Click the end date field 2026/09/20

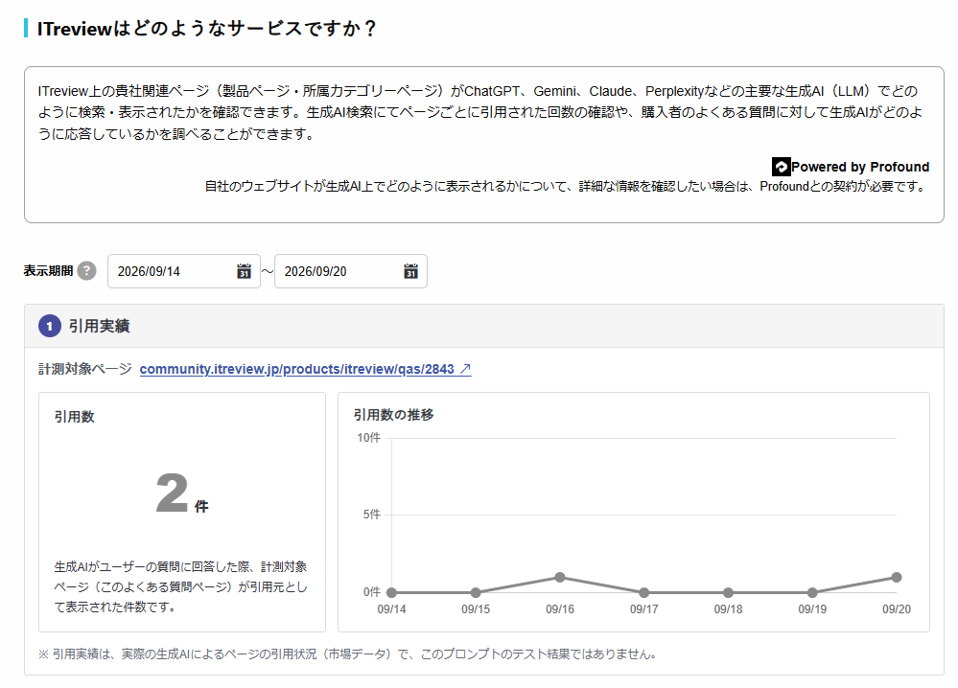(351, 271)
